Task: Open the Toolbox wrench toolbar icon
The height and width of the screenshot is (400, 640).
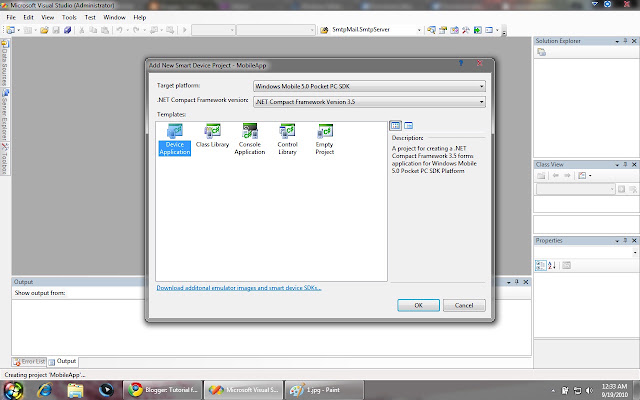Action: pyautogui.click(x=466, y=30)
